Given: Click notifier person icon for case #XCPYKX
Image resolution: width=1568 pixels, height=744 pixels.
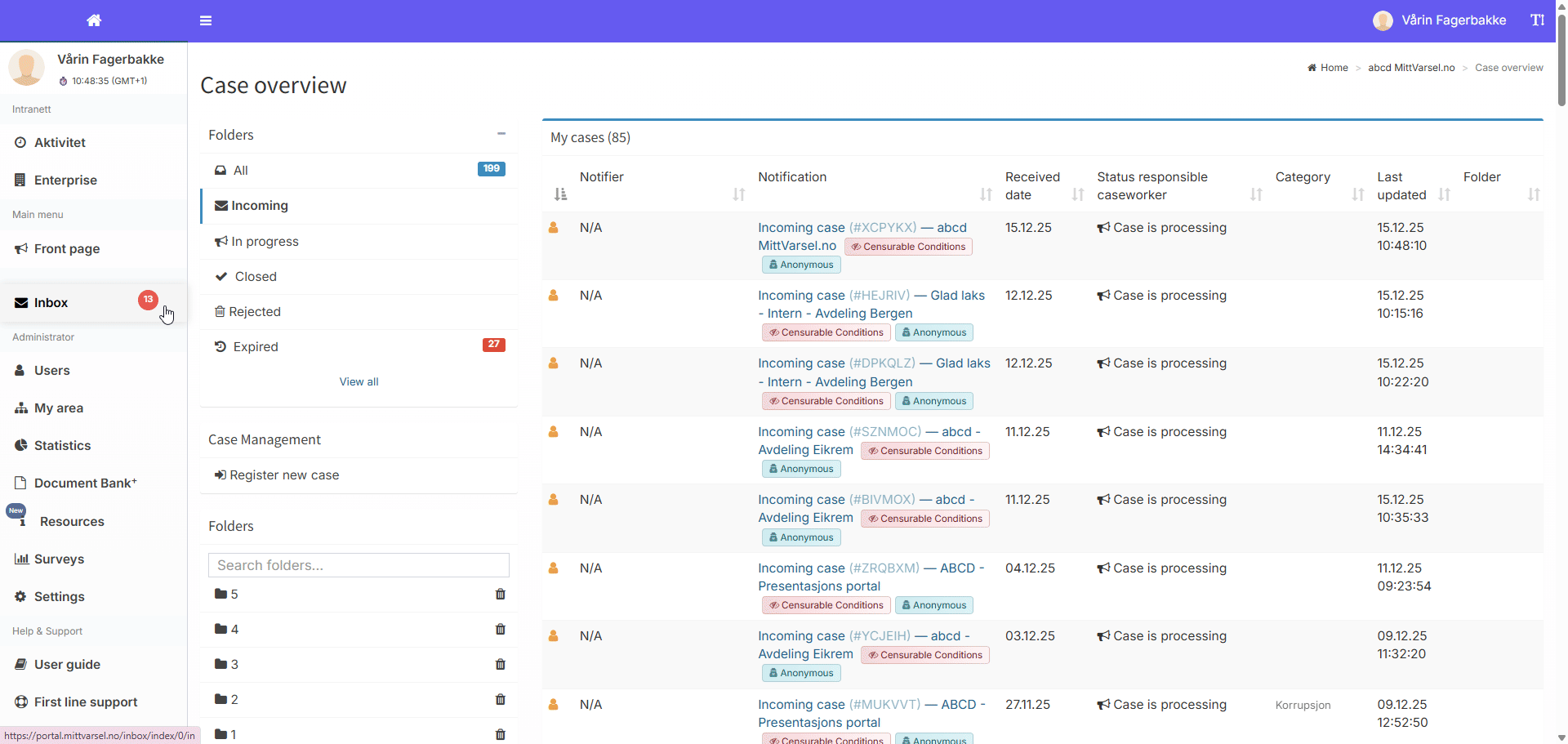Looking at the screenshot, I should pyautogui.click(x=554, y=228).
